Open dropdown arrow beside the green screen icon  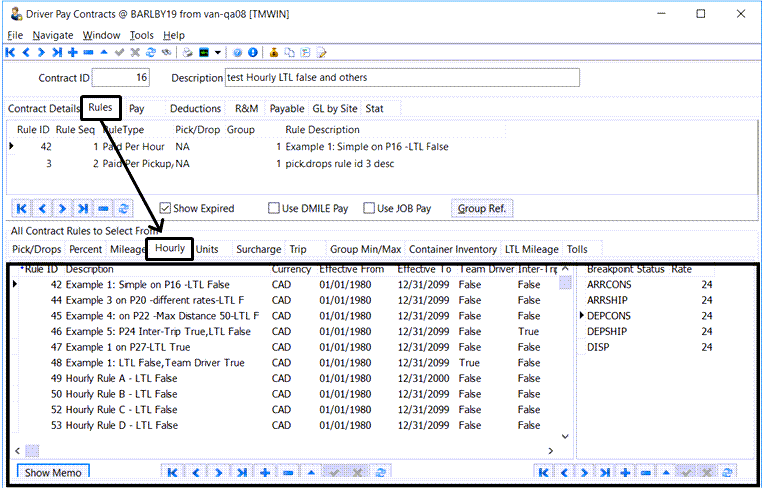218,52
